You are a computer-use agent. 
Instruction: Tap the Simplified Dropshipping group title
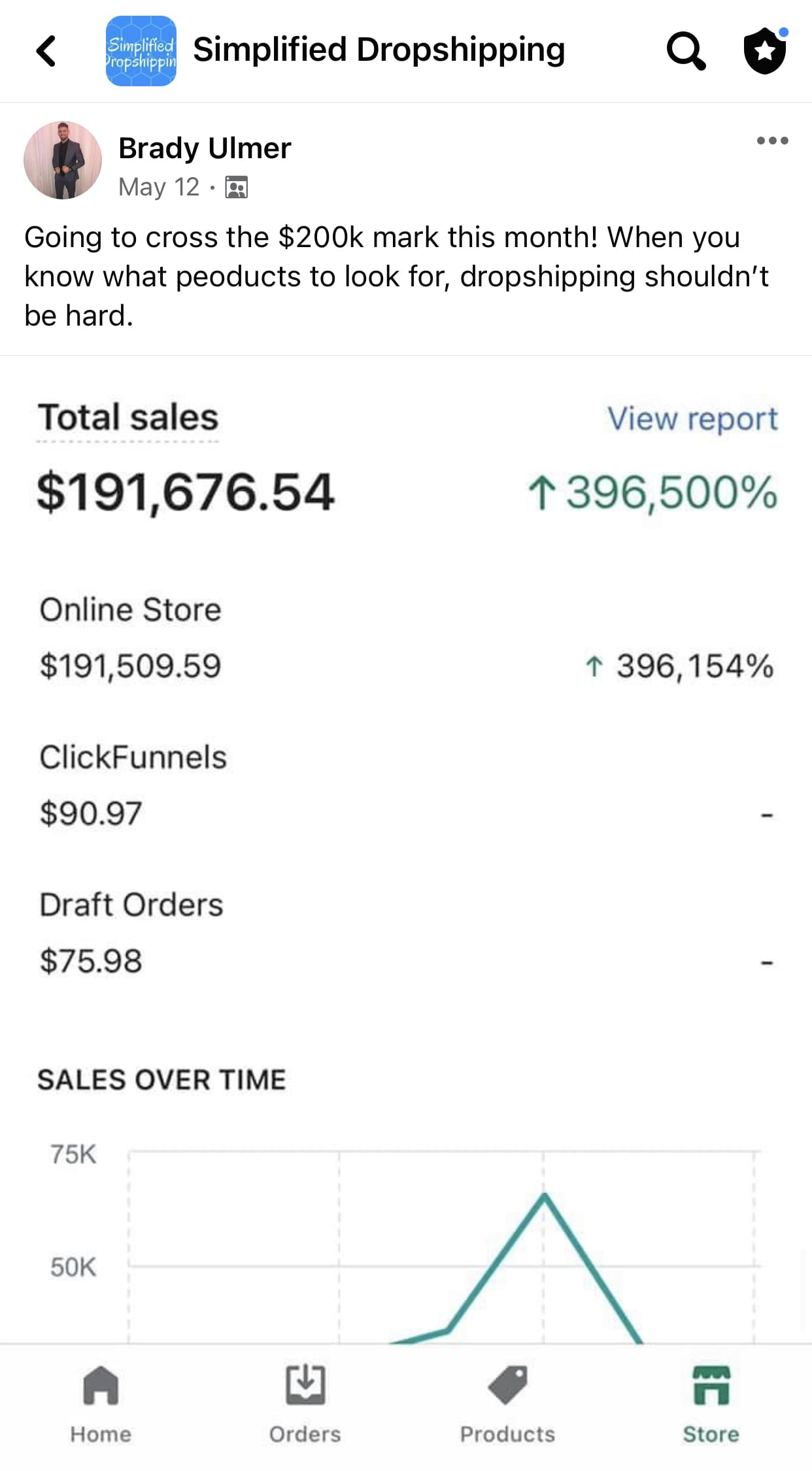[379, 50]
